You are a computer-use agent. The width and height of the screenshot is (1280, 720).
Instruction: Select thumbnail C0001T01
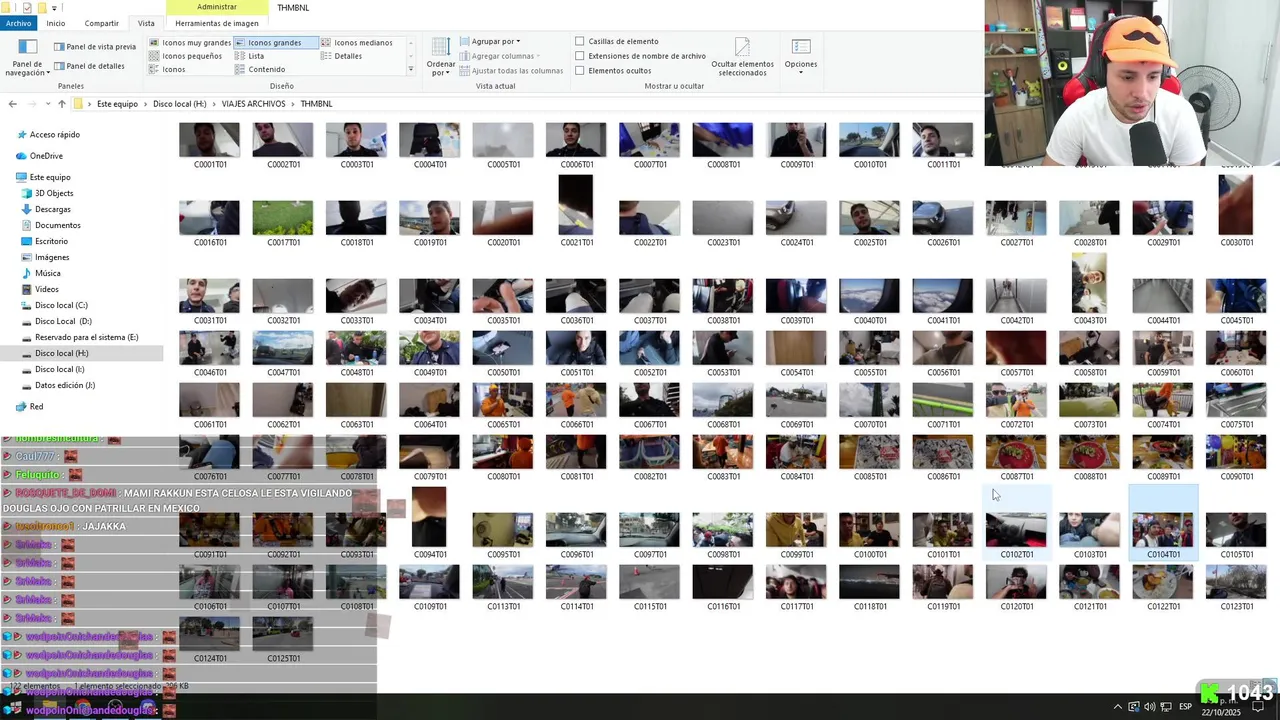pos(209,146)
